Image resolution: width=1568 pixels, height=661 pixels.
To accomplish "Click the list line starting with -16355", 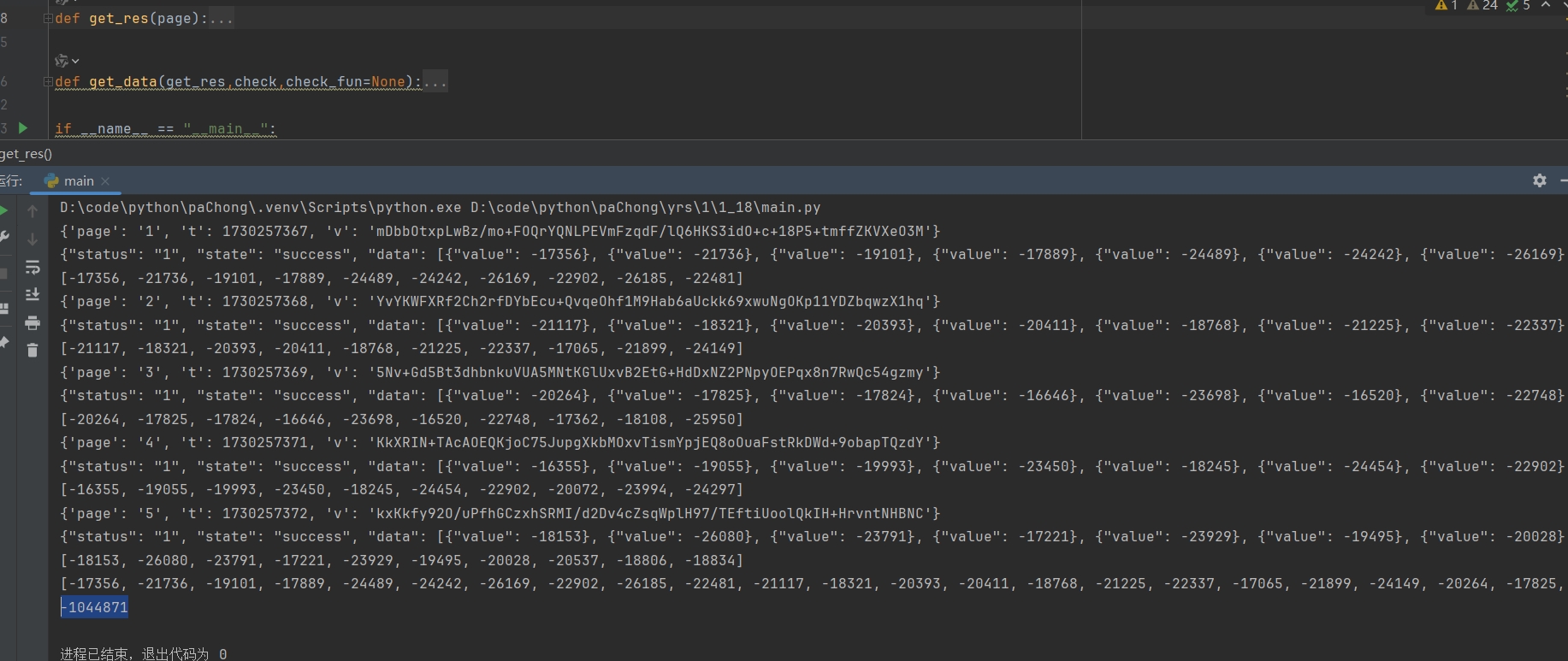I will [x=401, y=490].
